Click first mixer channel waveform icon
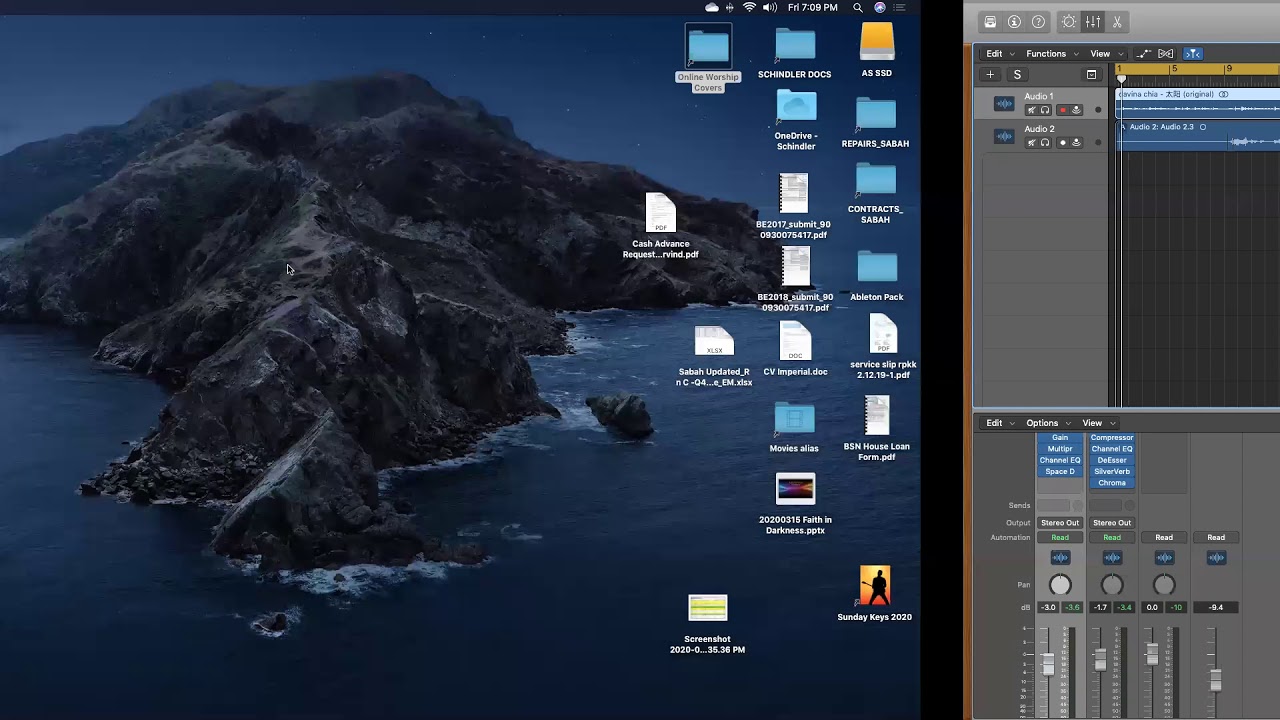This screenshot has width=1280, height=720. pos(1060,558)
